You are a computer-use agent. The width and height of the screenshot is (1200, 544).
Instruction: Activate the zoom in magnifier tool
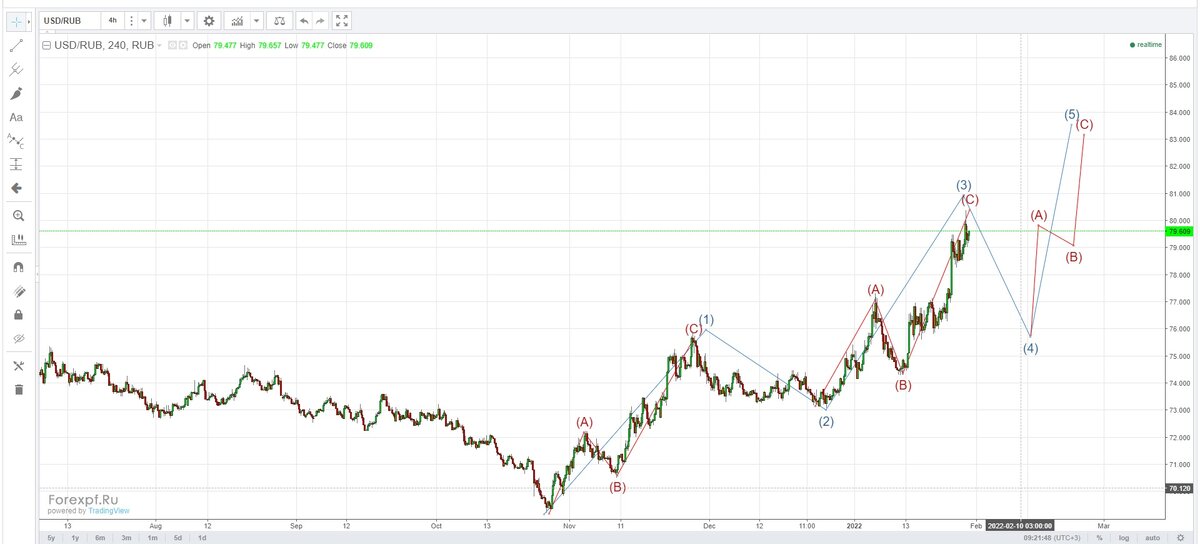click(16, 215)
